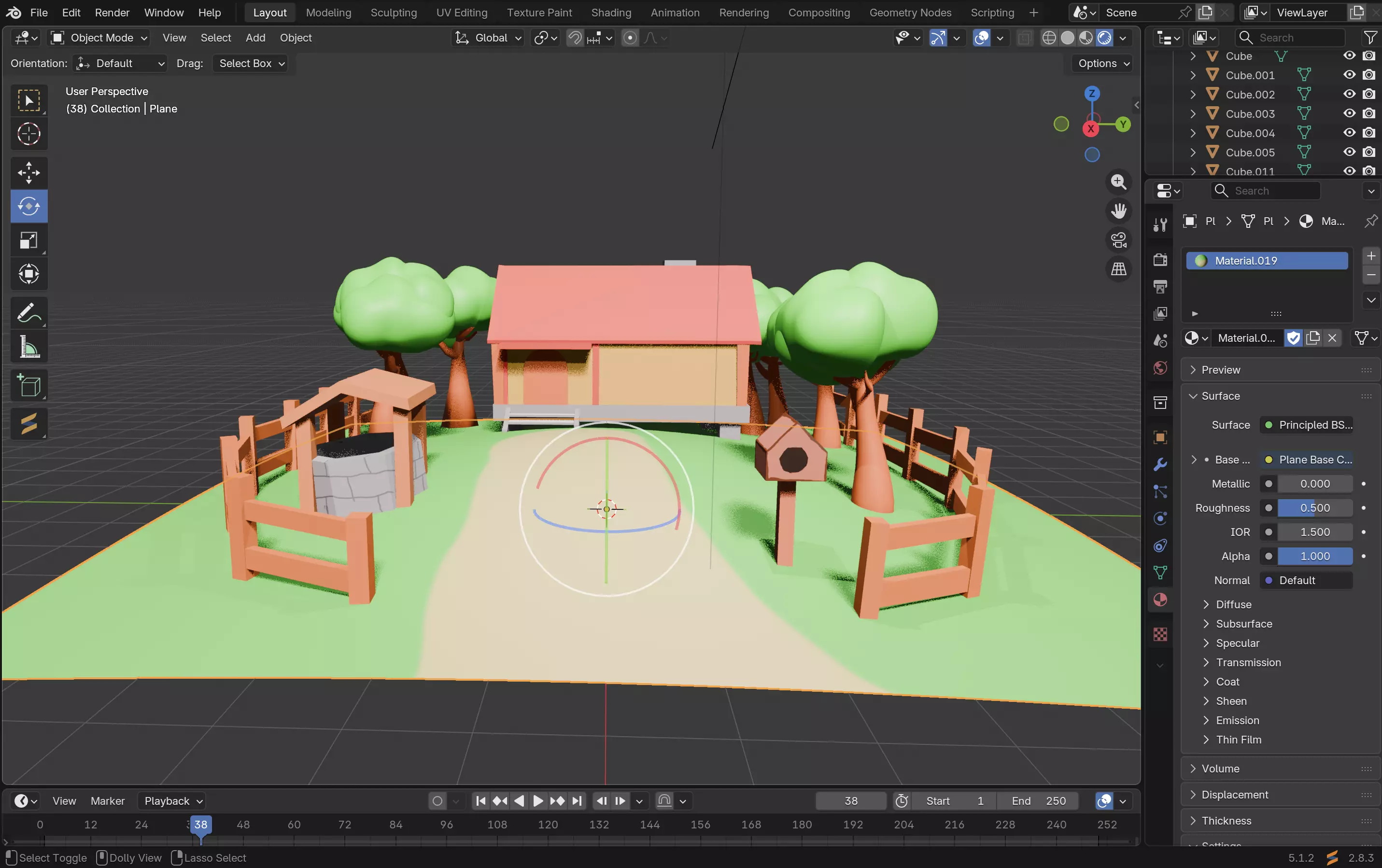This screenshot has width=1382, height=868.
Task: Open the Texture properties checker tab
Action: coord(1160,634)
